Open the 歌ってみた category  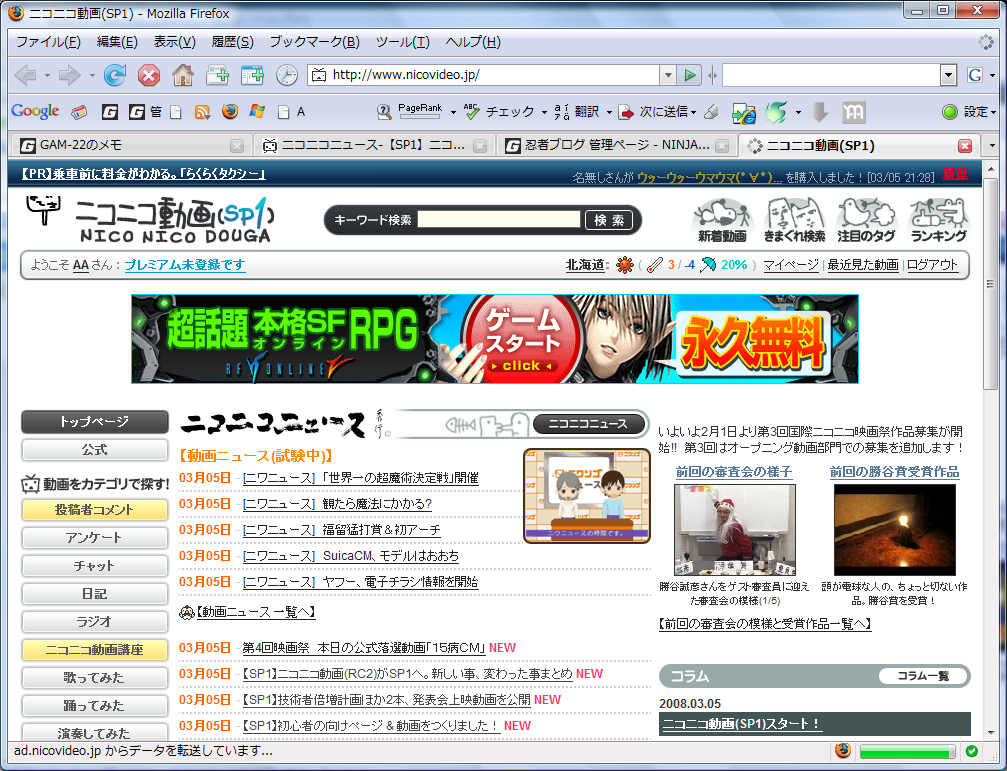(94, 677)
